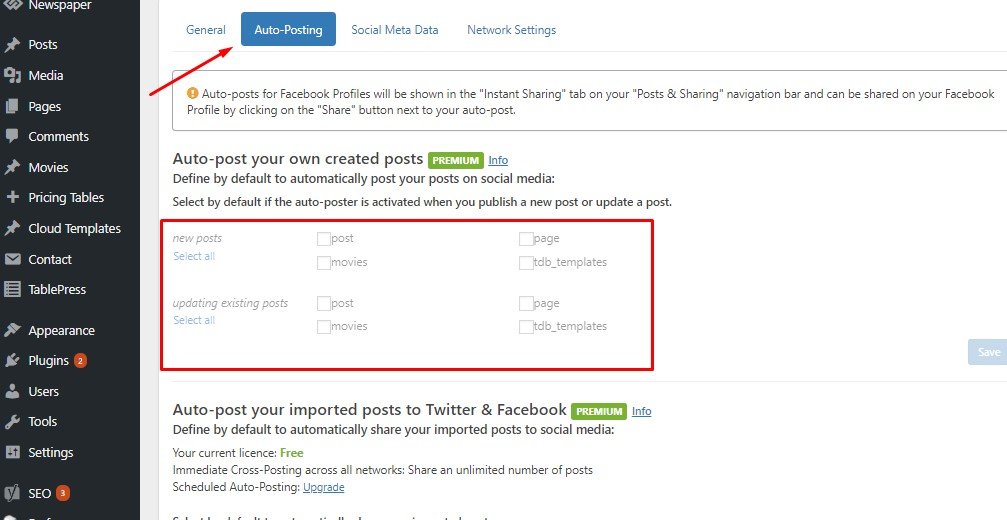Viewport: 1007px width, 520px height.
Task: Check 'tdb_templates' under updating existing posts
Action: point(526,327)
